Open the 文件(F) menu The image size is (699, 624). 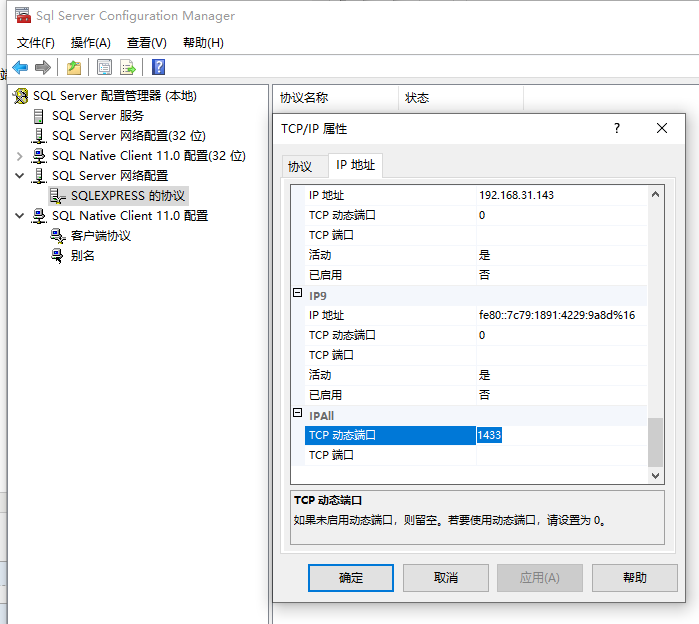click(x=36, y=43)
